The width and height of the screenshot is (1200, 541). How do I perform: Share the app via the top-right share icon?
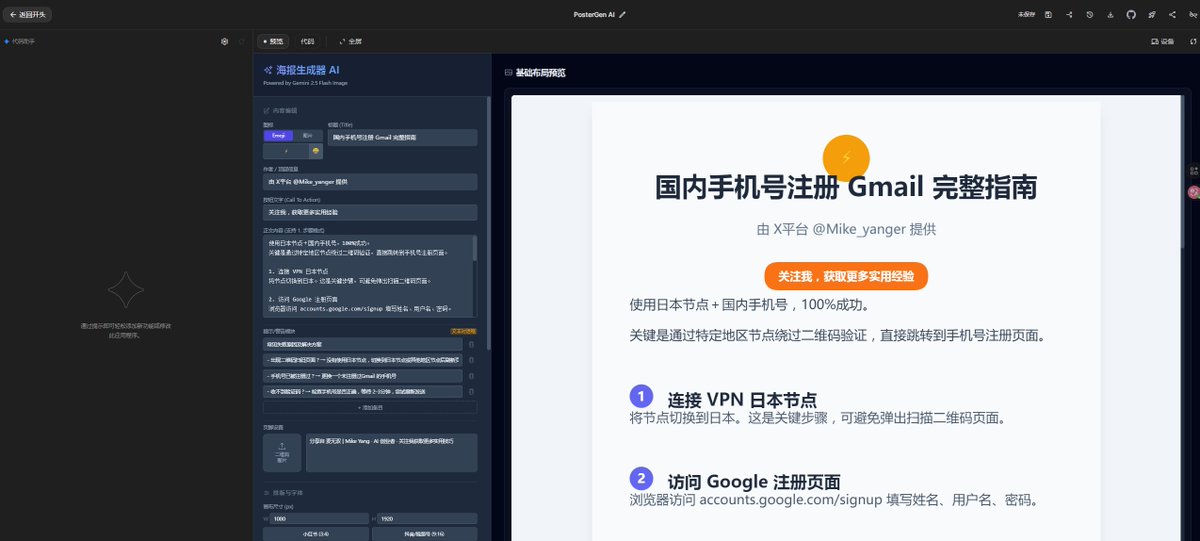click(x=1172, y=15)
